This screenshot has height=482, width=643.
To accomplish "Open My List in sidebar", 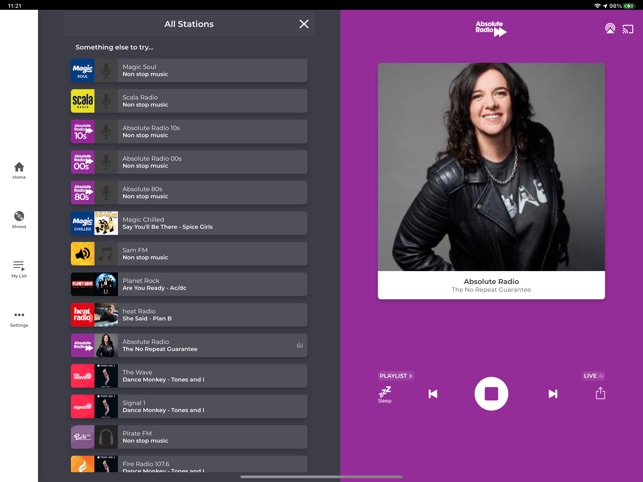I will pos(19,269).
